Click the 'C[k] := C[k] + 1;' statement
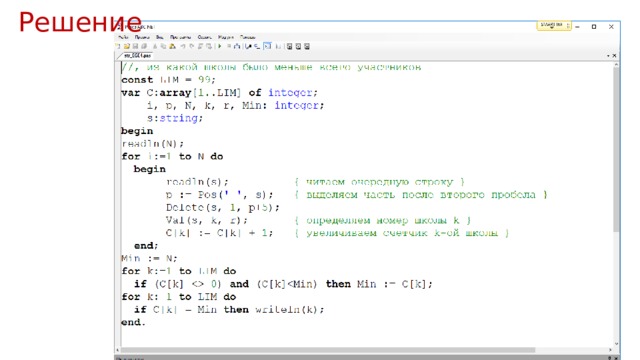 [x=219, y=233]
